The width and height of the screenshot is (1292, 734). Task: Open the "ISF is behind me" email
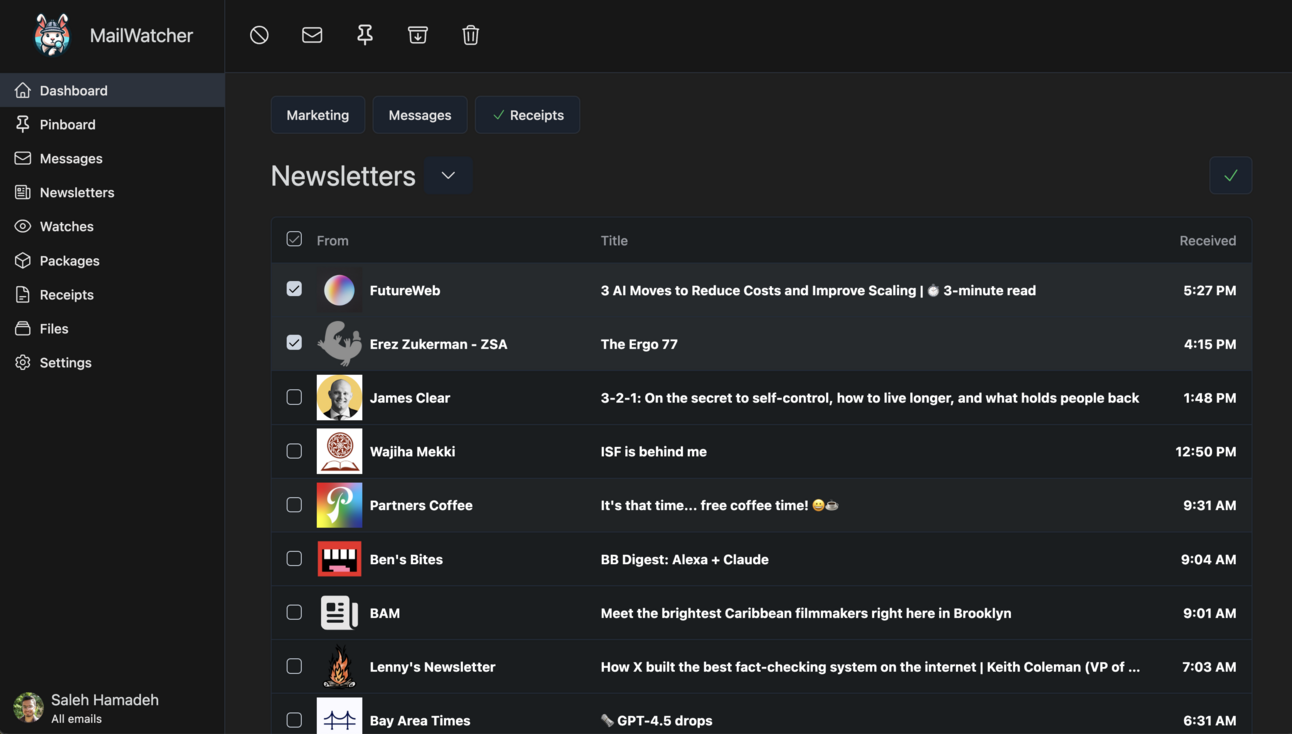(654, 452)
